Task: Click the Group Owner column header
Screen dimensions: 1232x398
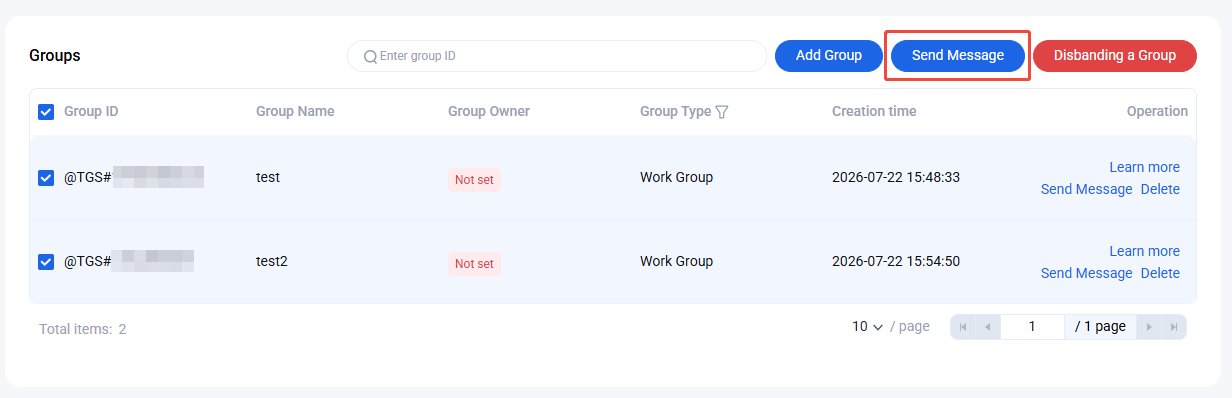Action: tap(489, 111)
